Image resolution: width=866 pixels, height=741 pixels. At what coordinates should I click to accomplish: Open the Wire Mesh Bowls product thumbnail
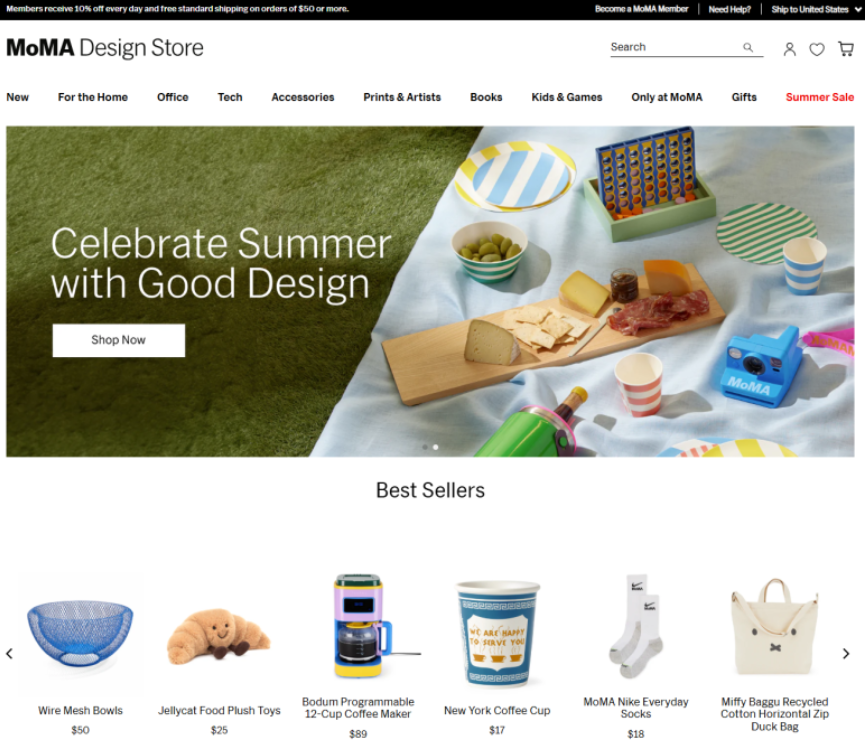pyautogui.click(x=80, y=633)
